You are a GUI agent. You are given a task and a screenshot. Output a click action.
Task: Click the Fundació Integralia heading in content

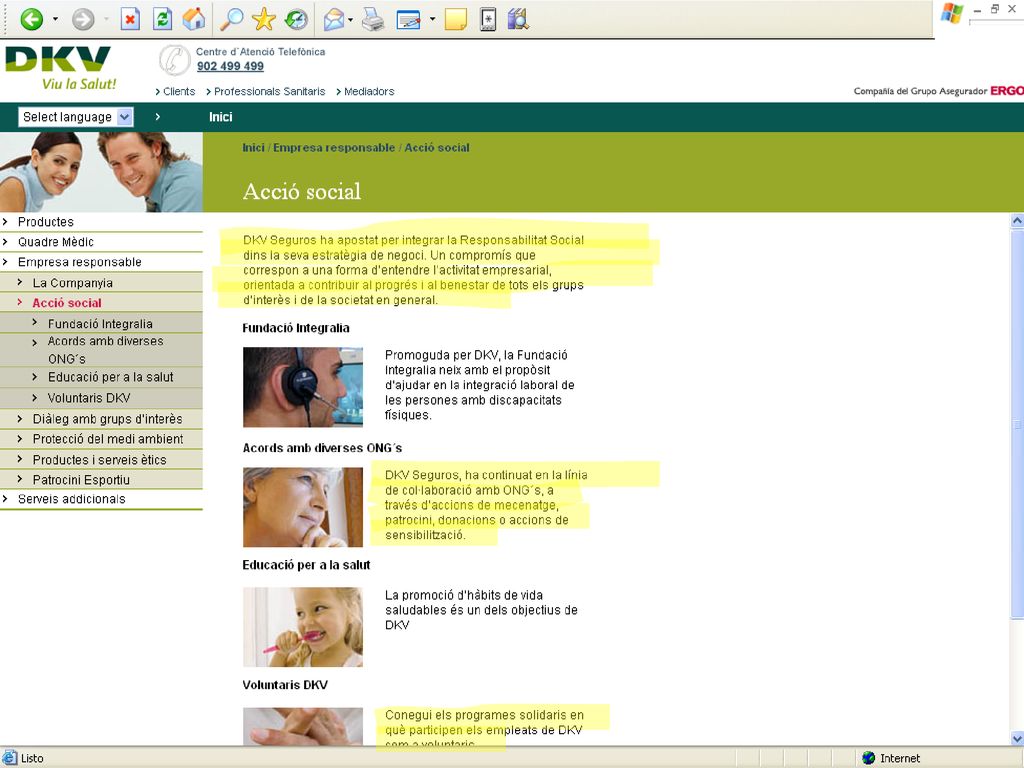296,328
